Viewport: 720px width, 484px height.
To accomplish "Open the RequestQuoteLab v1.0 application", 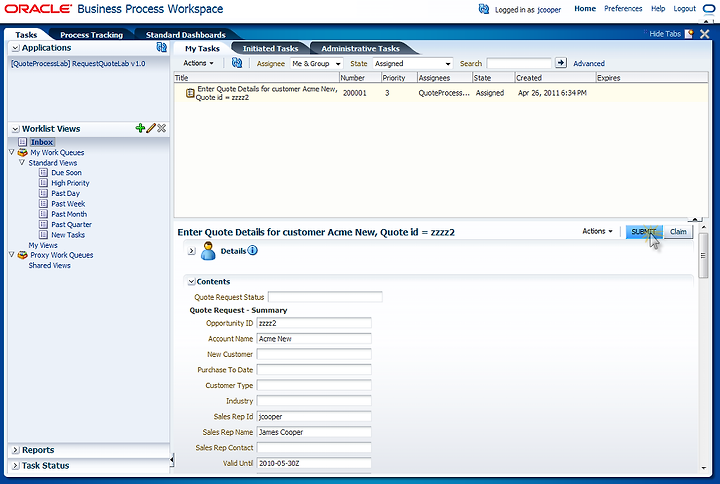I will click(x=78, y=63).
